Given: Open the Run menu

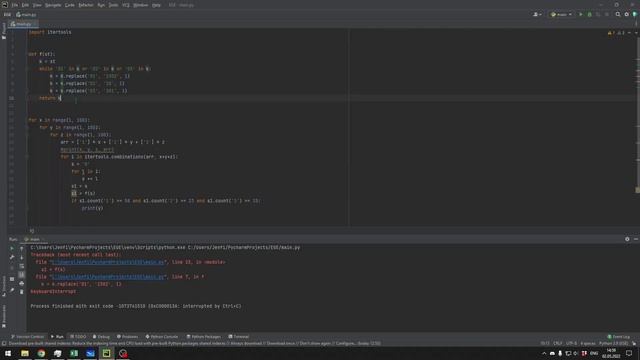Looking at the screenshot, I should tap(101, 5).
